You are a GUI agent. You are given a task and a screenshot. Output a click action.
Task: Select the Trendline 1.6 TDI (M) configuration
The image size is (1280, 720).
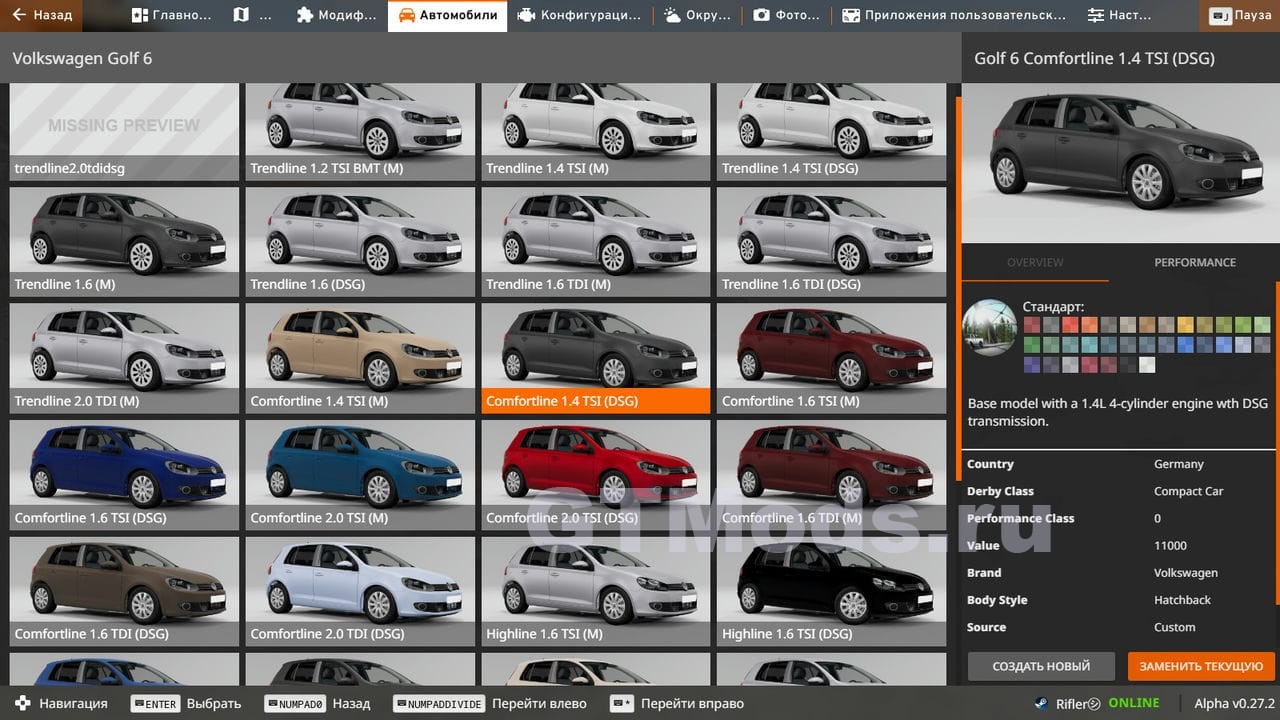[x=596, y=242]
